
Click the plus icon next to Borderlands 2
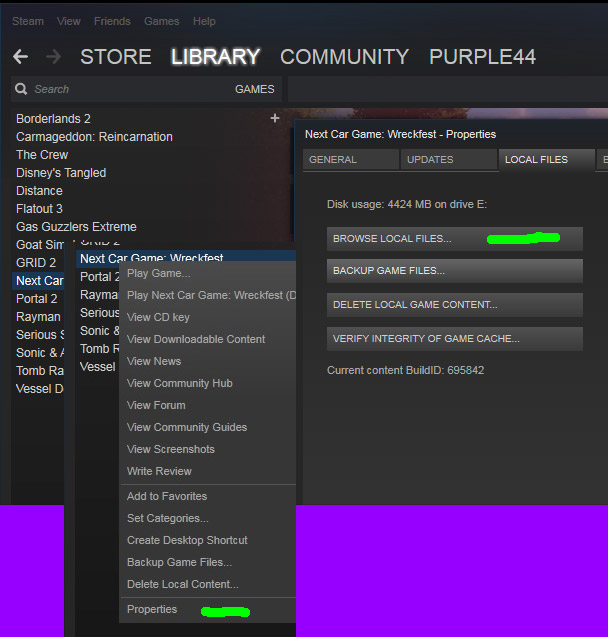coord(275,118)
